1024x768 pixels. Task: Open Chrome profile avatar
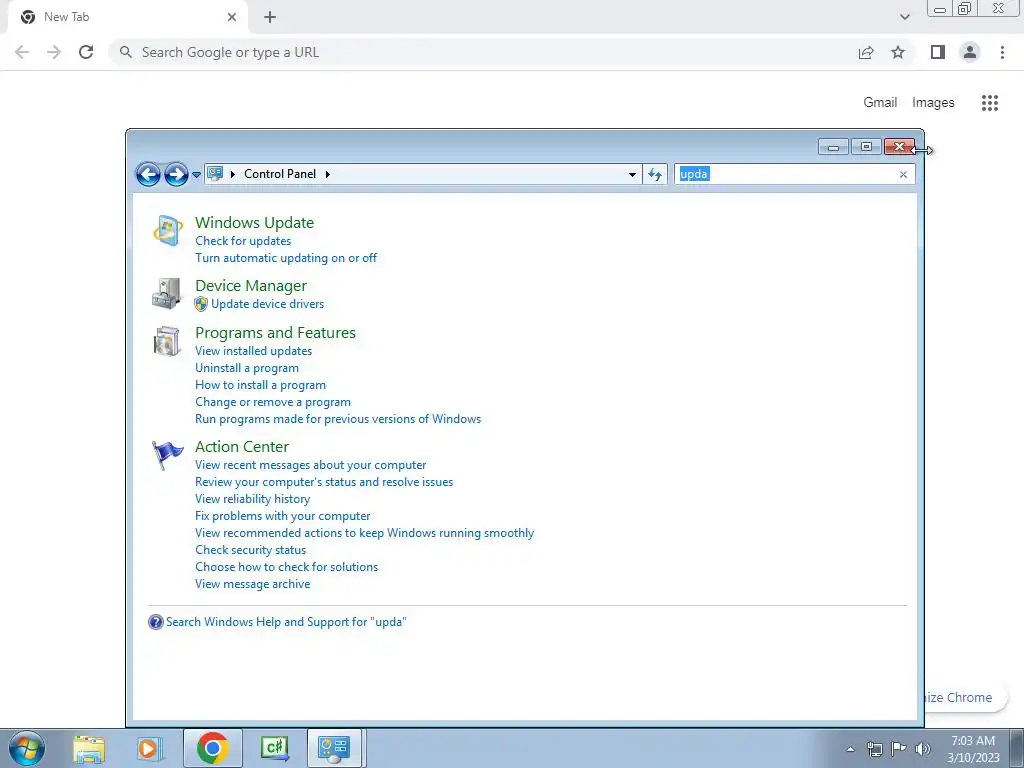point(970,52)
